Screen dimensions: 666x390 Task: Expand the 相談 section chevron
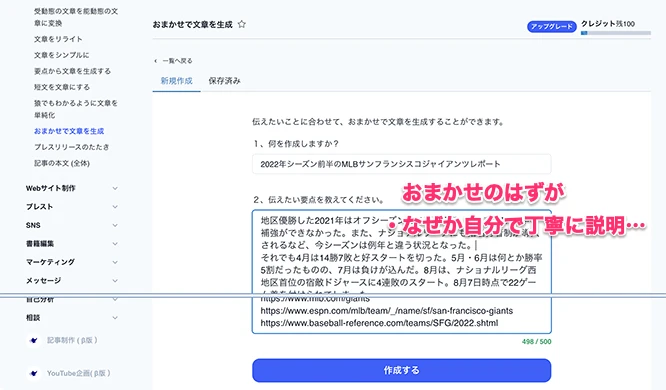[115, 318]
